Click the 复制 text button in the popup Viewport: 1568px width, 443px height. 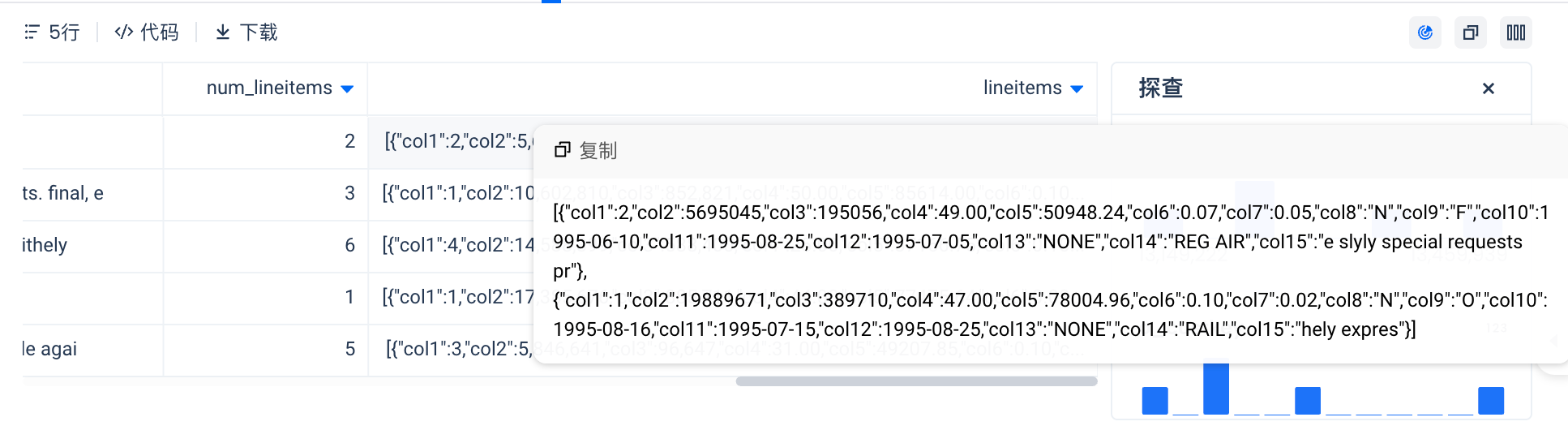tap(598, 151)
